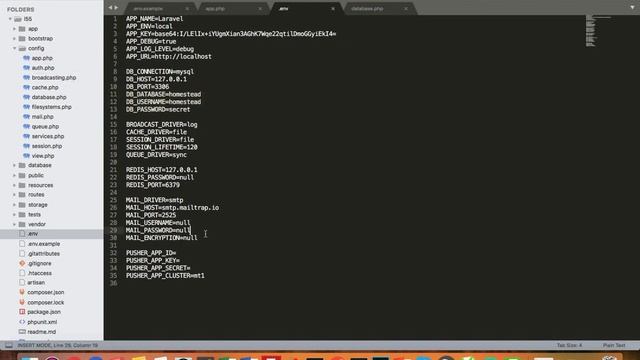Expand the bootstrap folder arrow
The width and height of the screenshot is (640, 360).
(14, 38)
